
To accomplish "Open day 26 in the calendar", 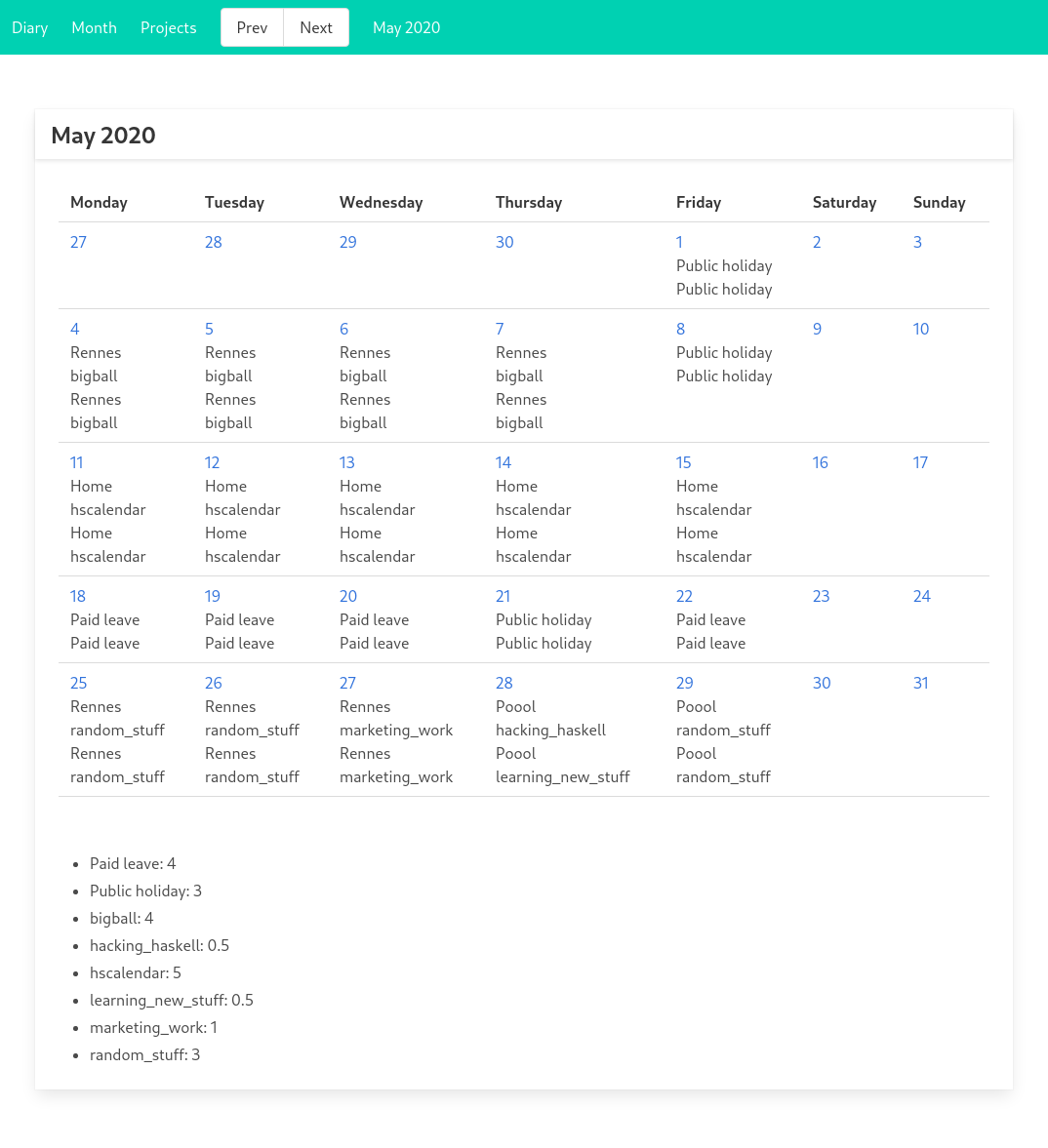I will [x=214, y=683].
